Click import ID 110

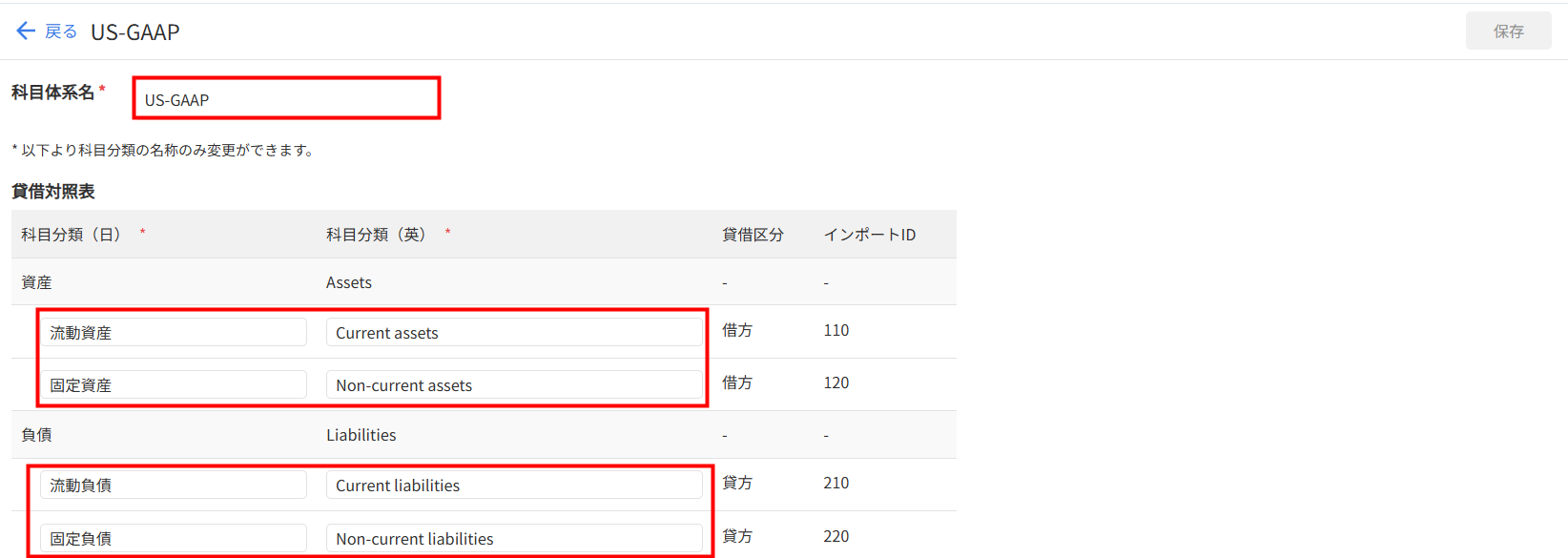click(x=836, y=330)
